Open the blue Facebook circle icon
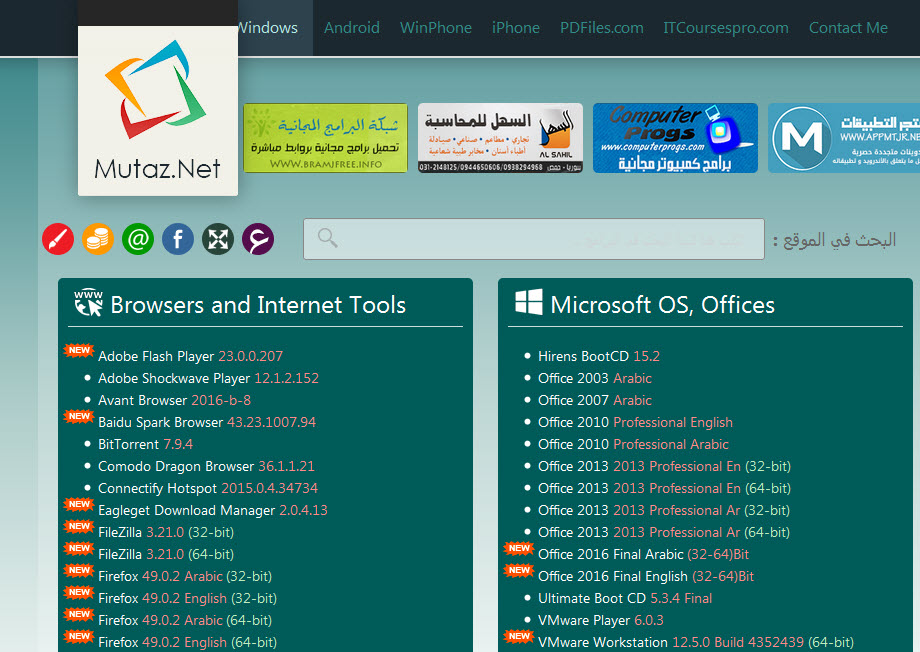Viewport: 920px width, 652px height. [x=178, y=239]
